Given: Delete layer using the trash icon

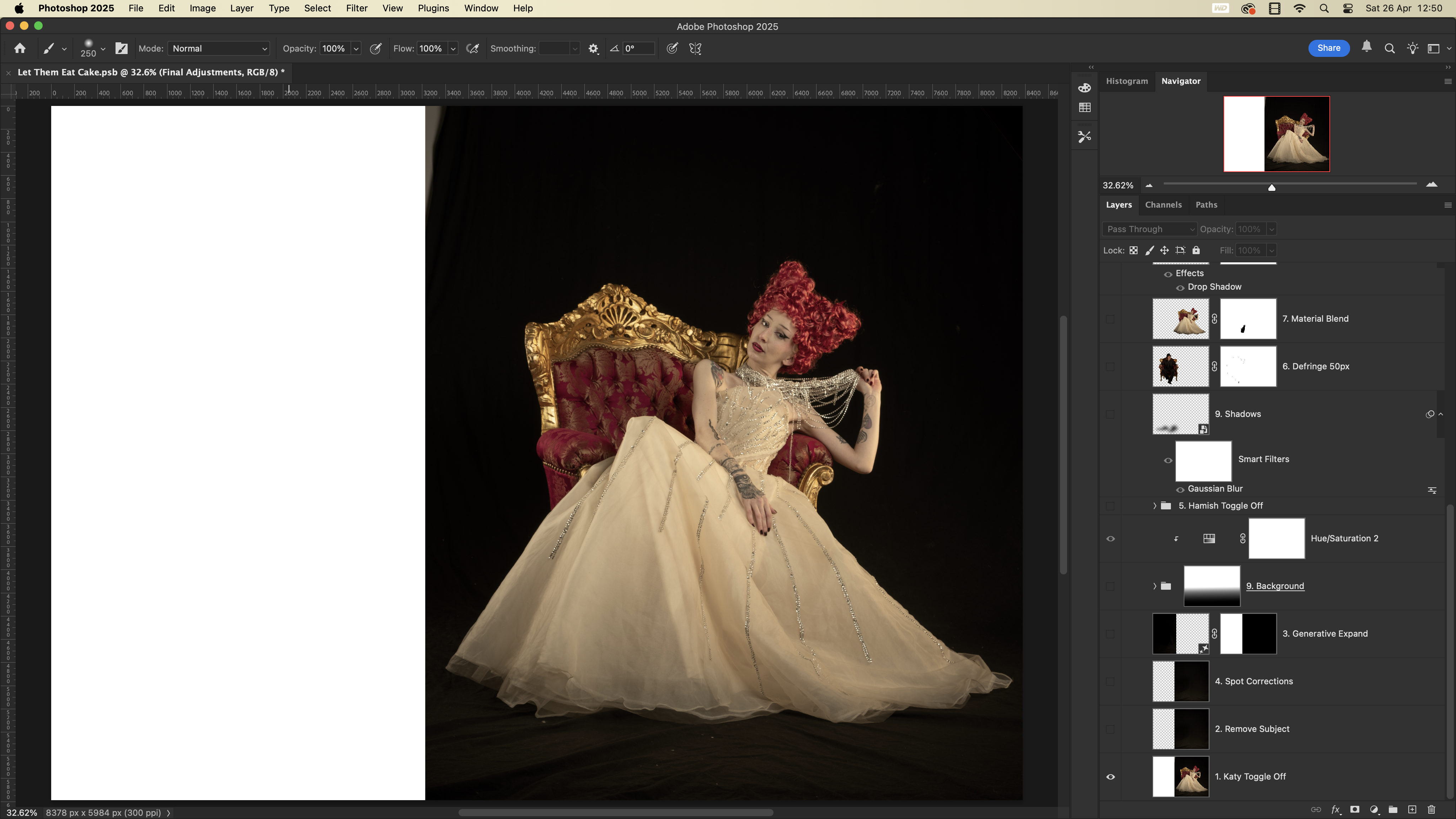Looking at the screenshot, I should [x=1431, y=809].
